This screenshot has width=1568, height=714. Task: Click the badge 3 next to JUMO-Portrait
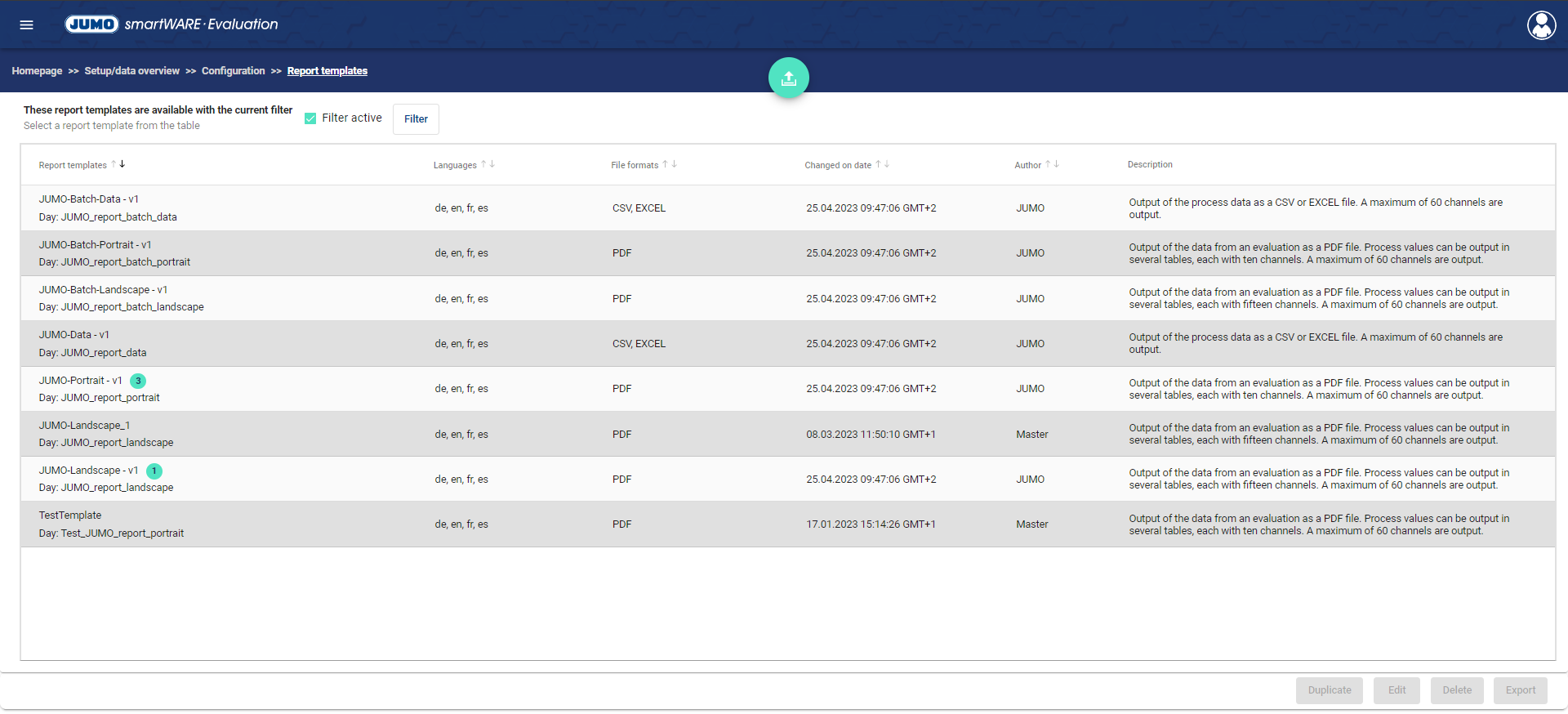138,381
